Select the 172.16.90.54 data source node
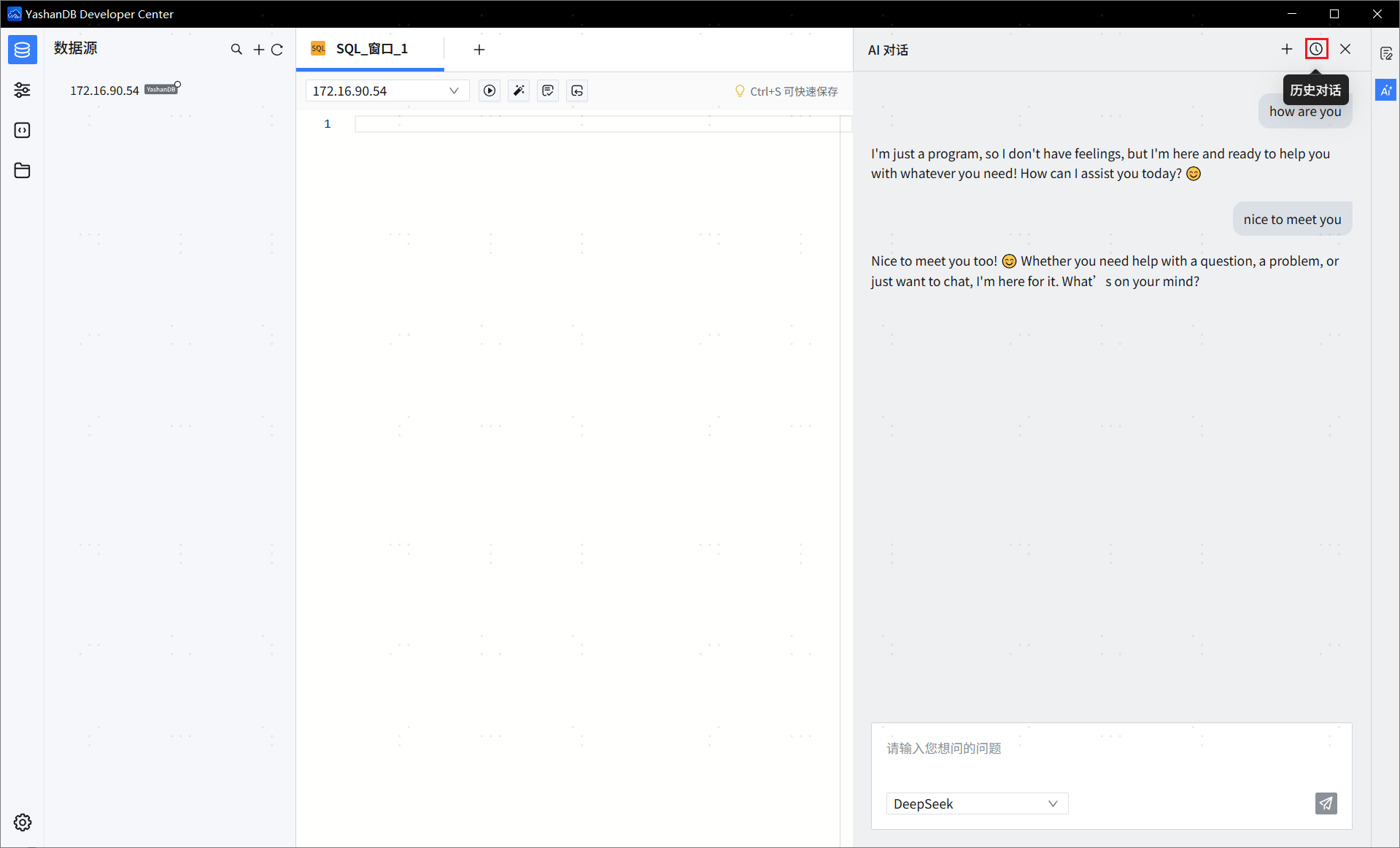This screenshot has width=1400, height=848. click(104, 90)
